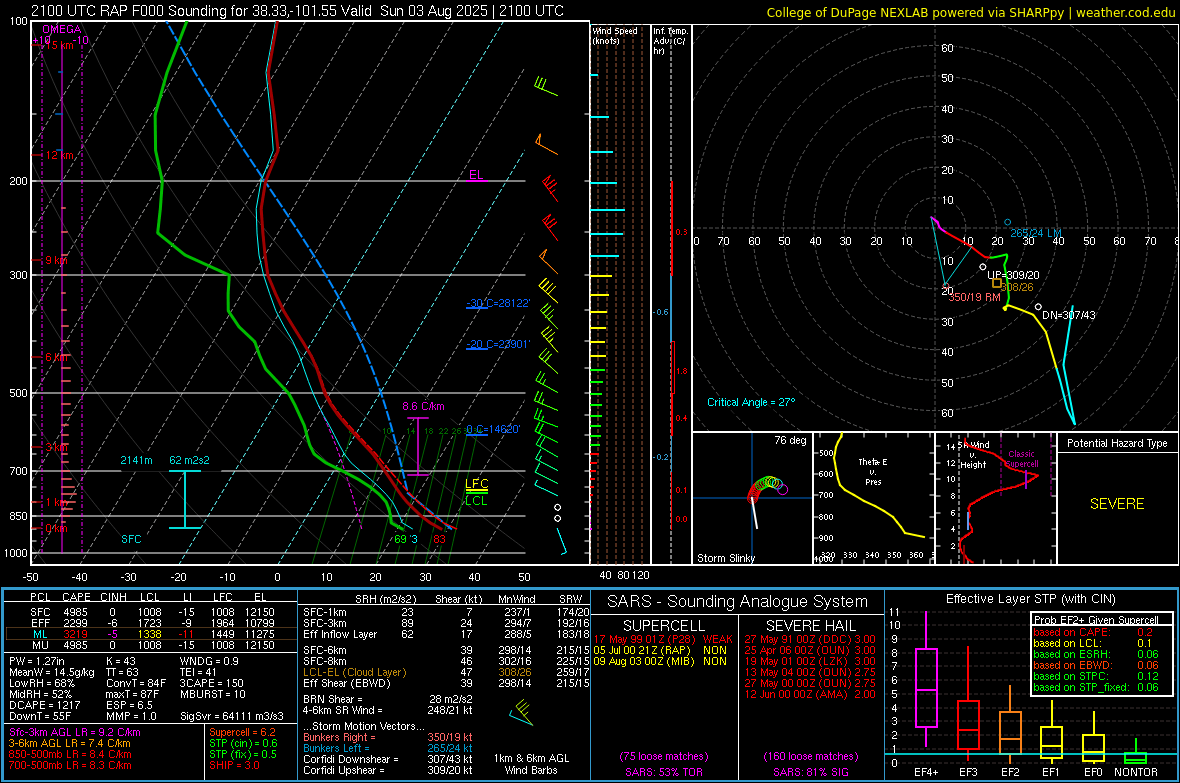Screen dimensions: 1180x783
Task: Select the MU parcel row in CAPE table
Action: pyautogui.click(x=151, y=645)
